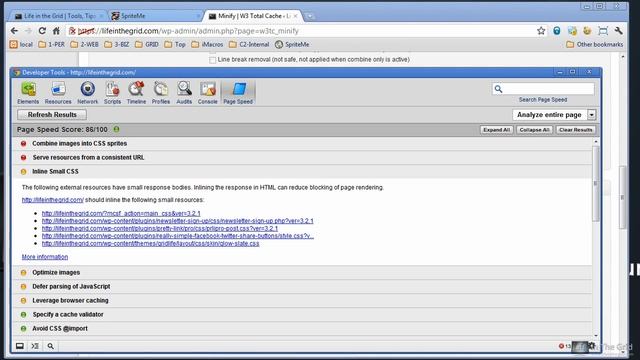The width and height of the screenshot is (640, 360).
Task: Open the Elements panel in Developer Tools
Action: [x=28, y=93]
